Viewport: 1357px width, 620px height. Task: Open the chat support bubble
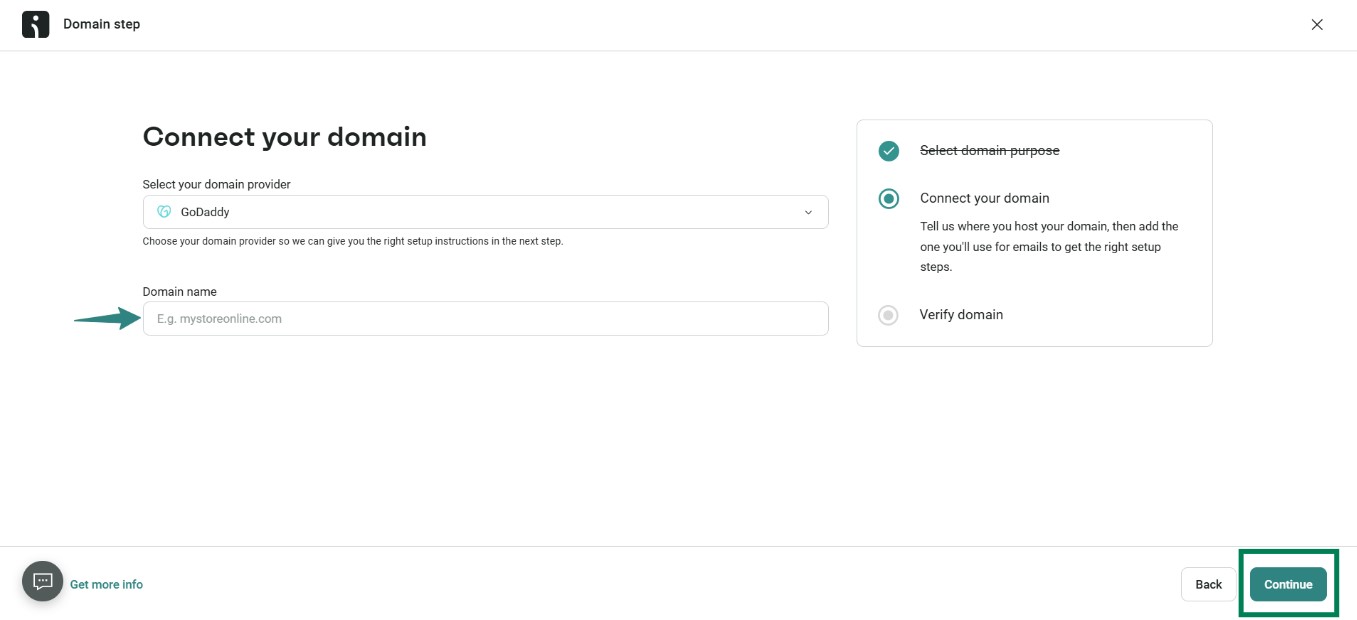(43, 581)
